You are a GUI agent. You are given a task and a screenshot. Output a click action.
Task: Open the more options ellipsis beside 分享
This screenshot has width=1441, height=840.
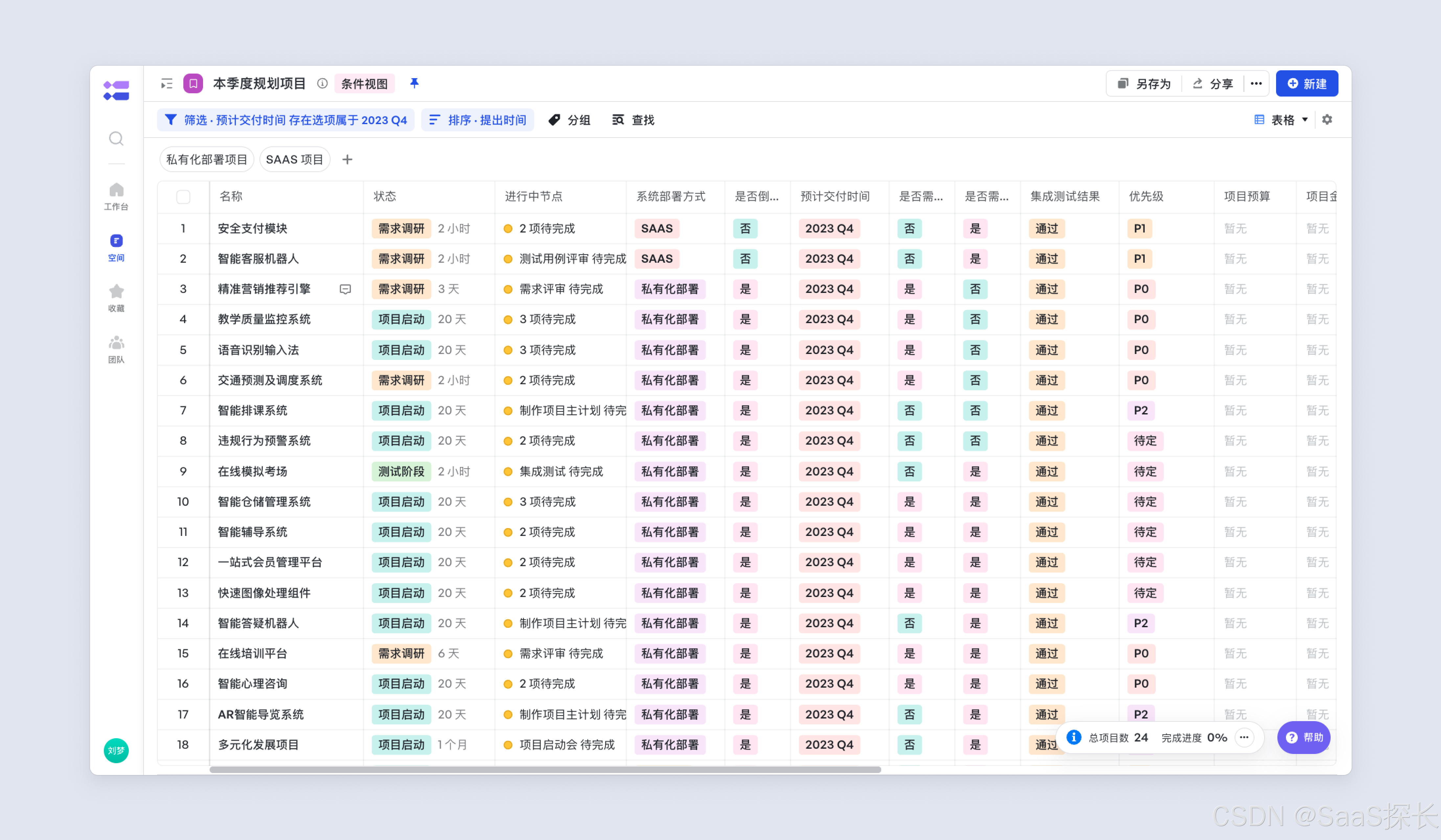(x=1256, y=83)
